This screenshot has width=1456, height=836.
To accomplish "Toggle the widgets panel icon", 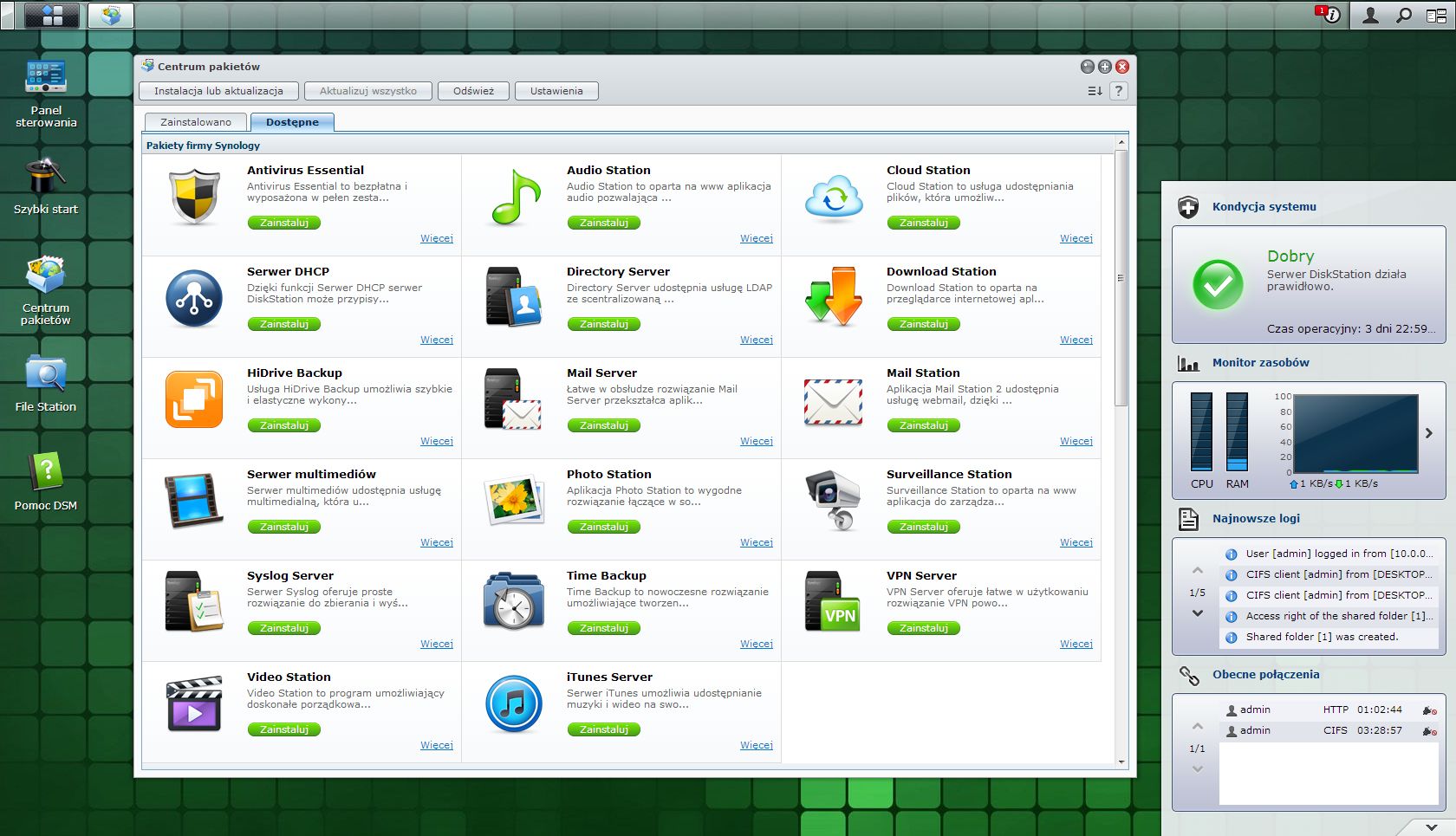I will [1436, 16].
